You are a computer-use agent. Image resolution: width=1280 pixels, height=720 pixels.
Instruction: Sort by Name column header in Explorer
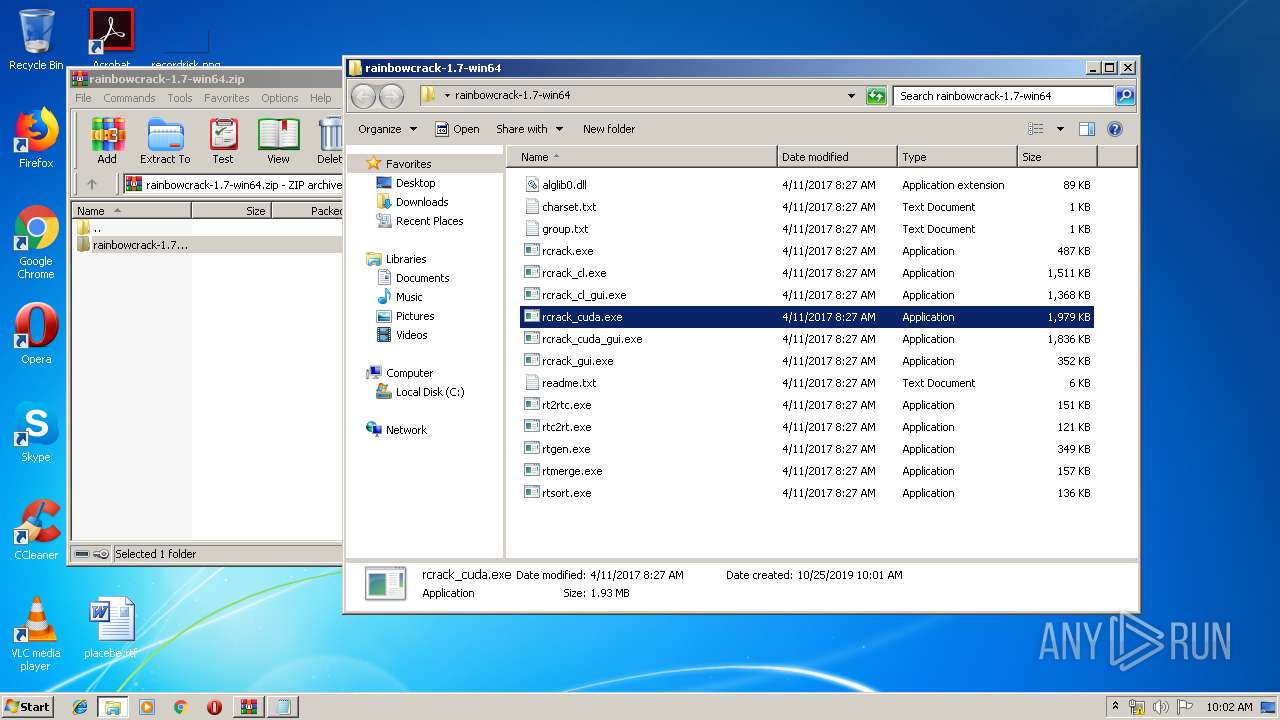point(642,157)
